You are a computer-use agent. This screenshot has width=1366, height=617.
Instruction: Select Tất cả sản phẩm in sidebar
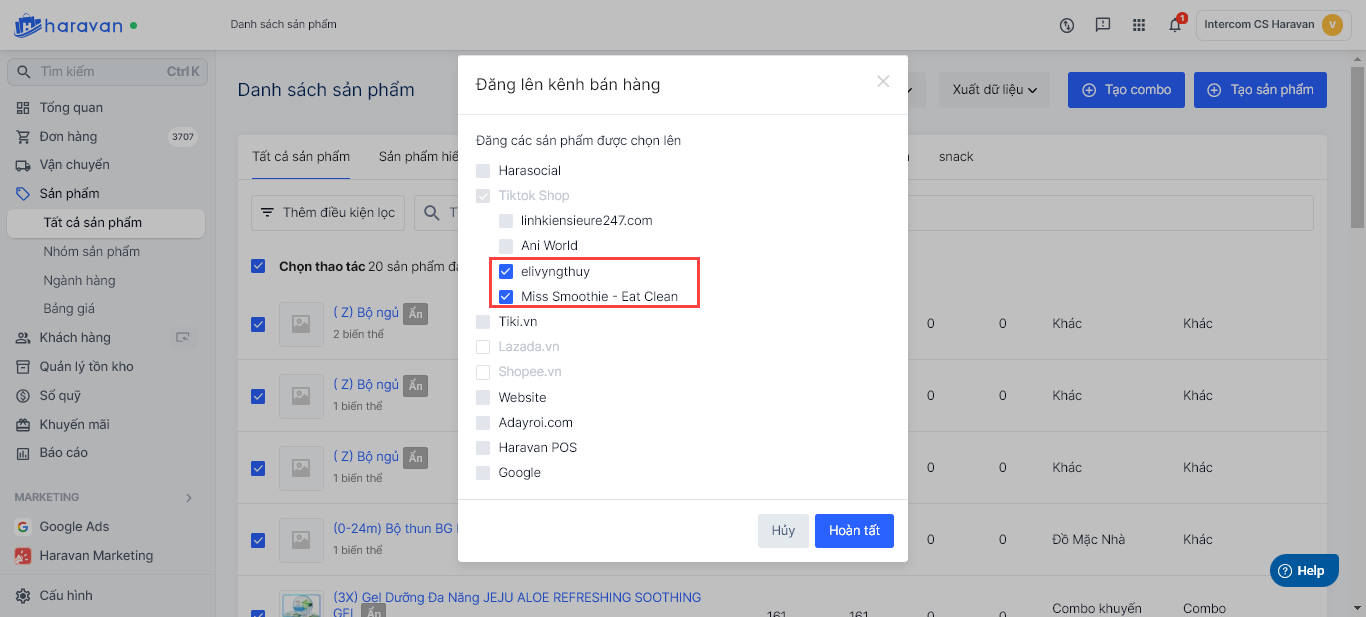105,223
